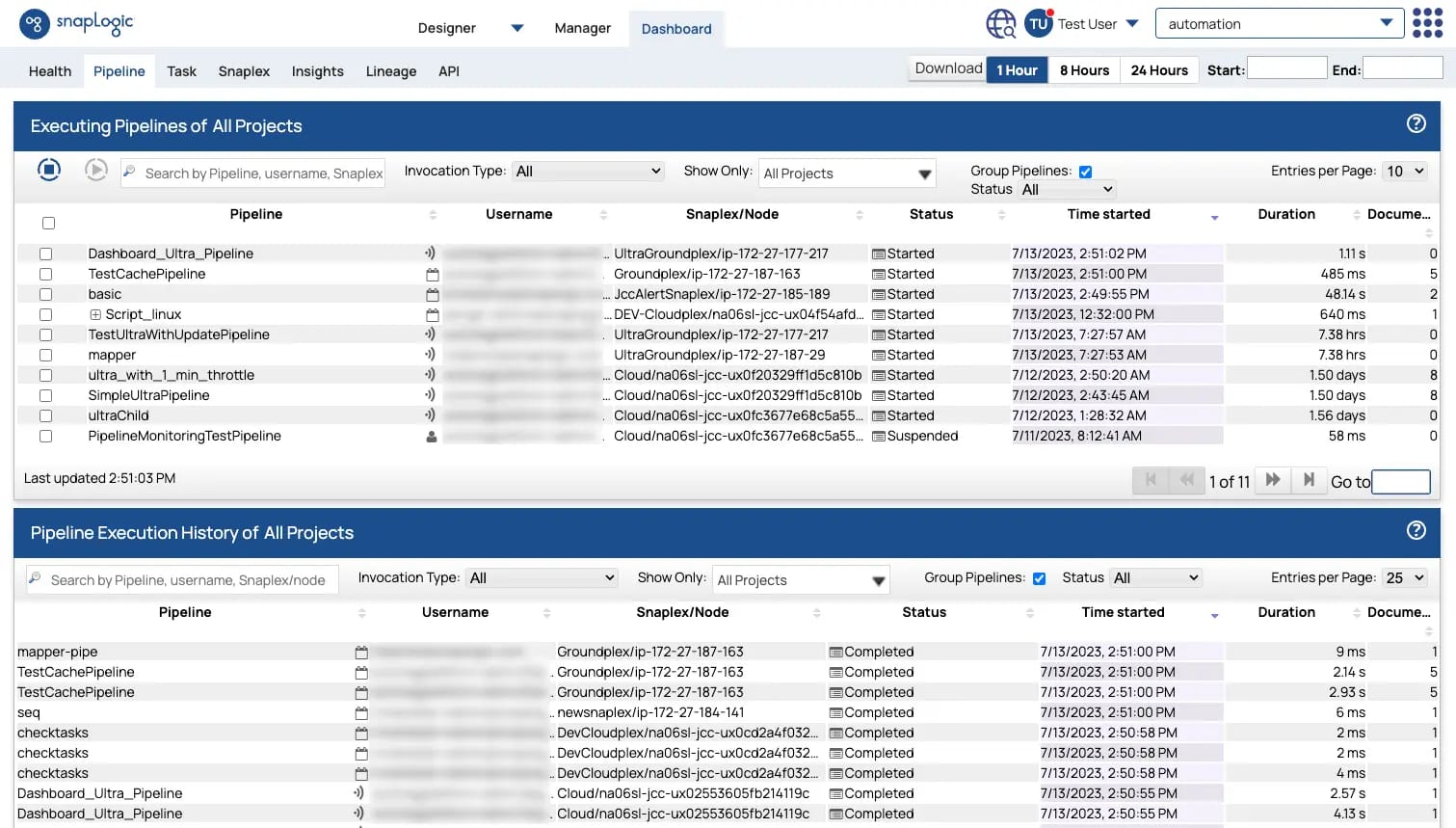The width and height of the screenshot is (1456, 828).
Task: Check the SimpleUltraPipeline row checkbox
Action: coord(45,395)
